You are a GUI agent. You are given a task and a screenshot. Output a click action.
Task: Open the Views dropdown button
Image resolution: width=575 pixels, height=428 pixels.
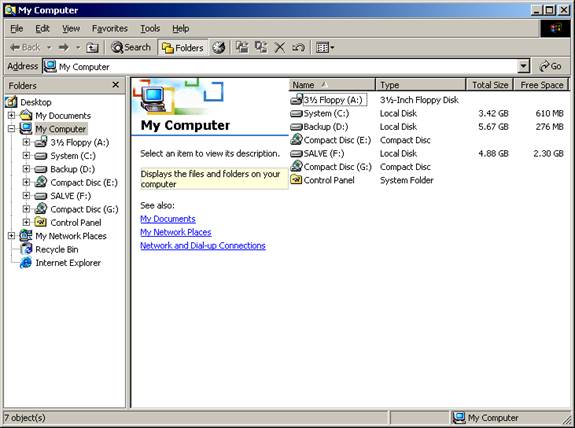point(325,48)
